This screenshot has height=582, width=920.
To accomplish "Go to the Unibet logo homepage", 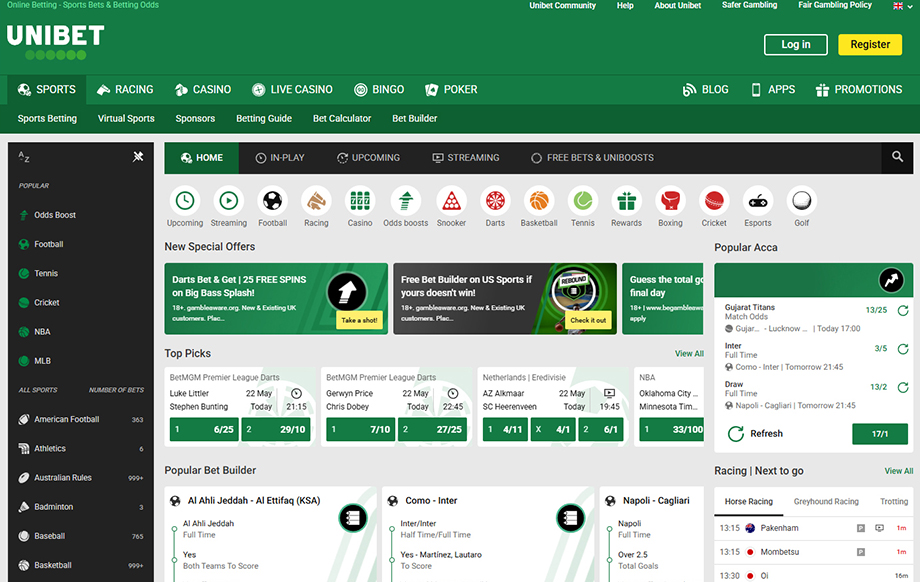I will tap(56, 42).
